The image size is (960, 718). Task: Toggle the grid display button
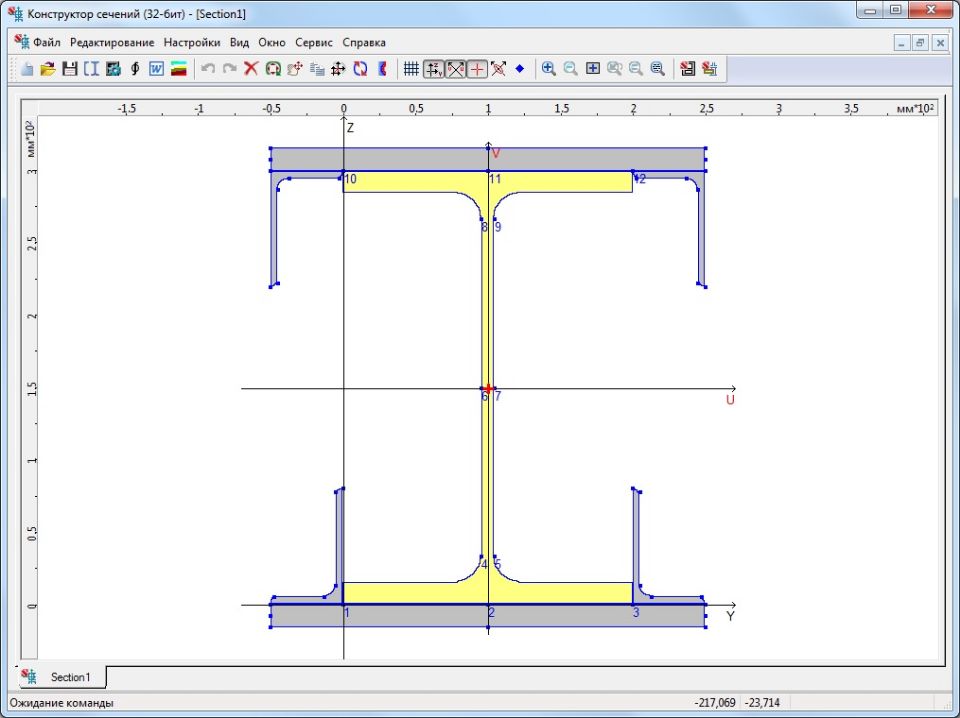(x=411, y=69)
